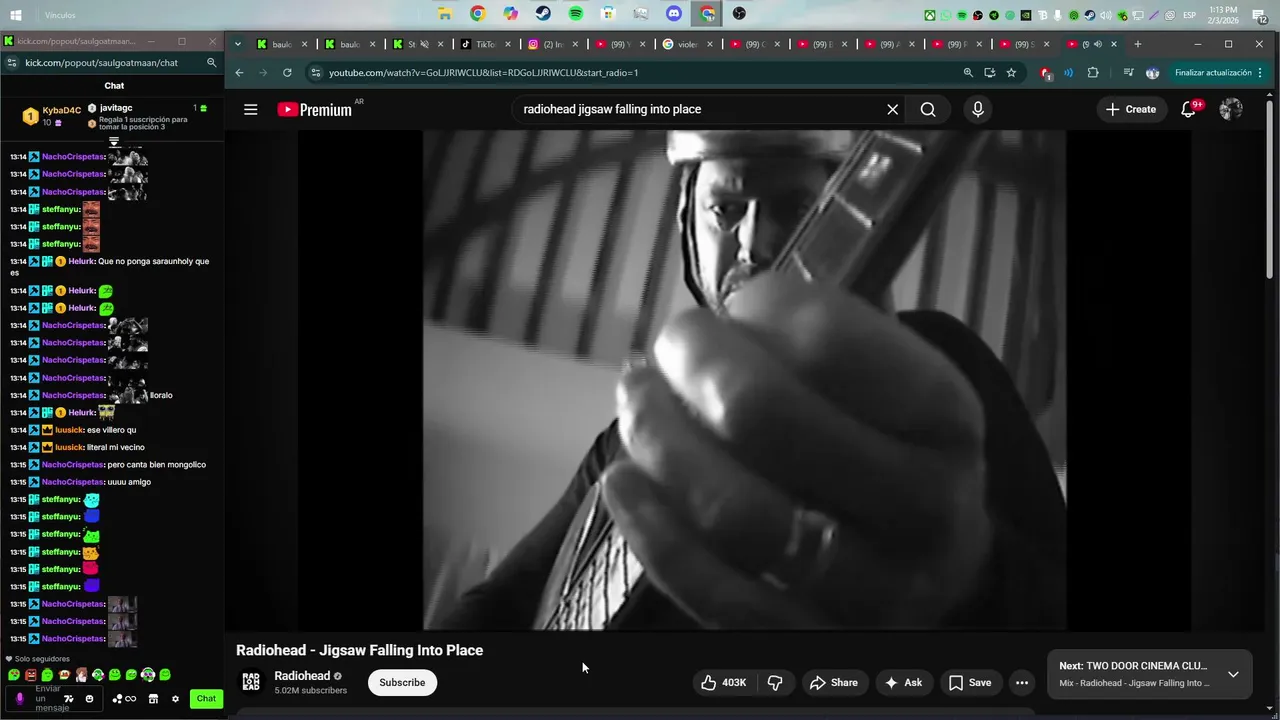Reload the YouTube page
The height and width of the screenshot is (720, 1280).
pyautogui.click(x=287, y=73)
